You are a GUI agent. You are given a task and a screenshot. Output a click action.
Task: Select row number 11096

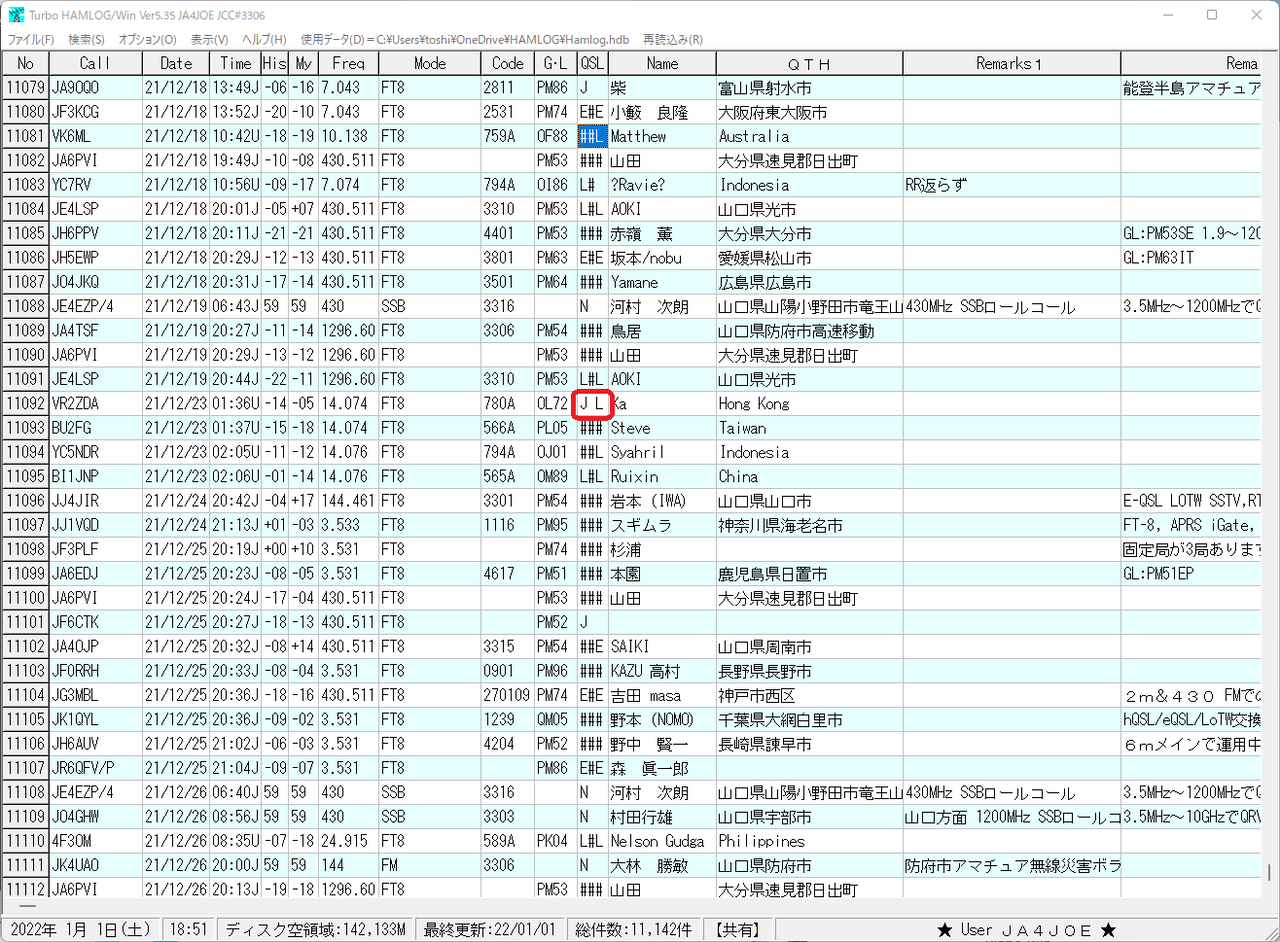click(25, 501)
